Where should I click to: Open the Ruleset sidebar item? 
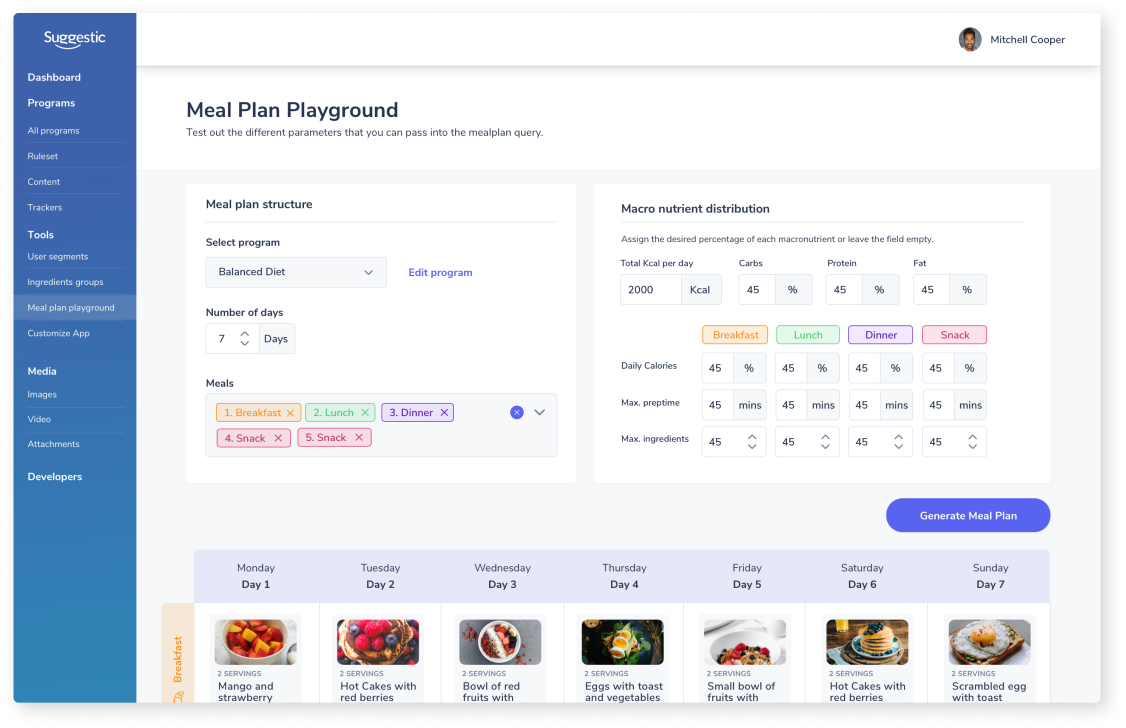click(42, 156)
